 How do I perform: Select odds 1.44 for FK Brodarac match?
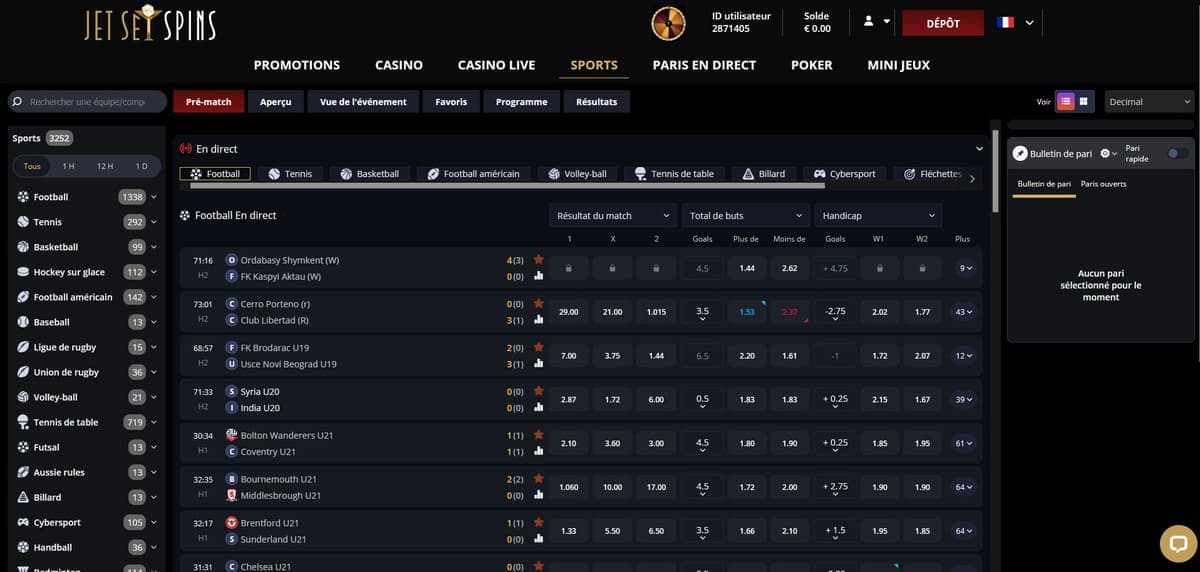click(x=656, y=356)
